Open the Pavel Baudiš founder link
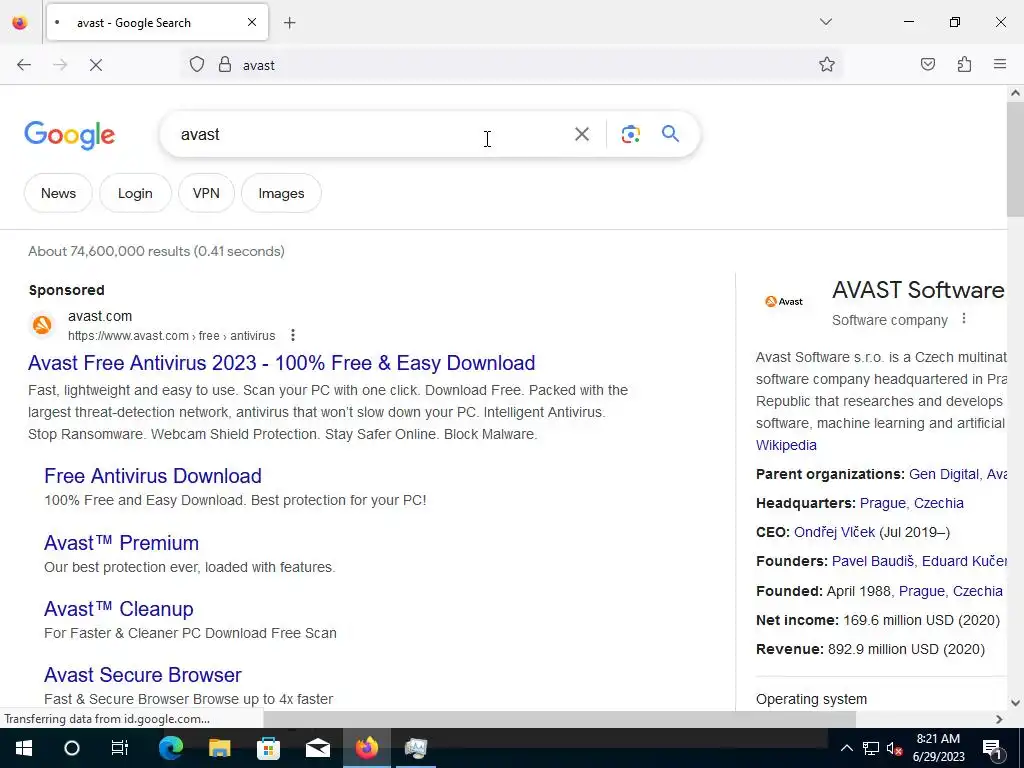1024x768 pixels. 872,561
